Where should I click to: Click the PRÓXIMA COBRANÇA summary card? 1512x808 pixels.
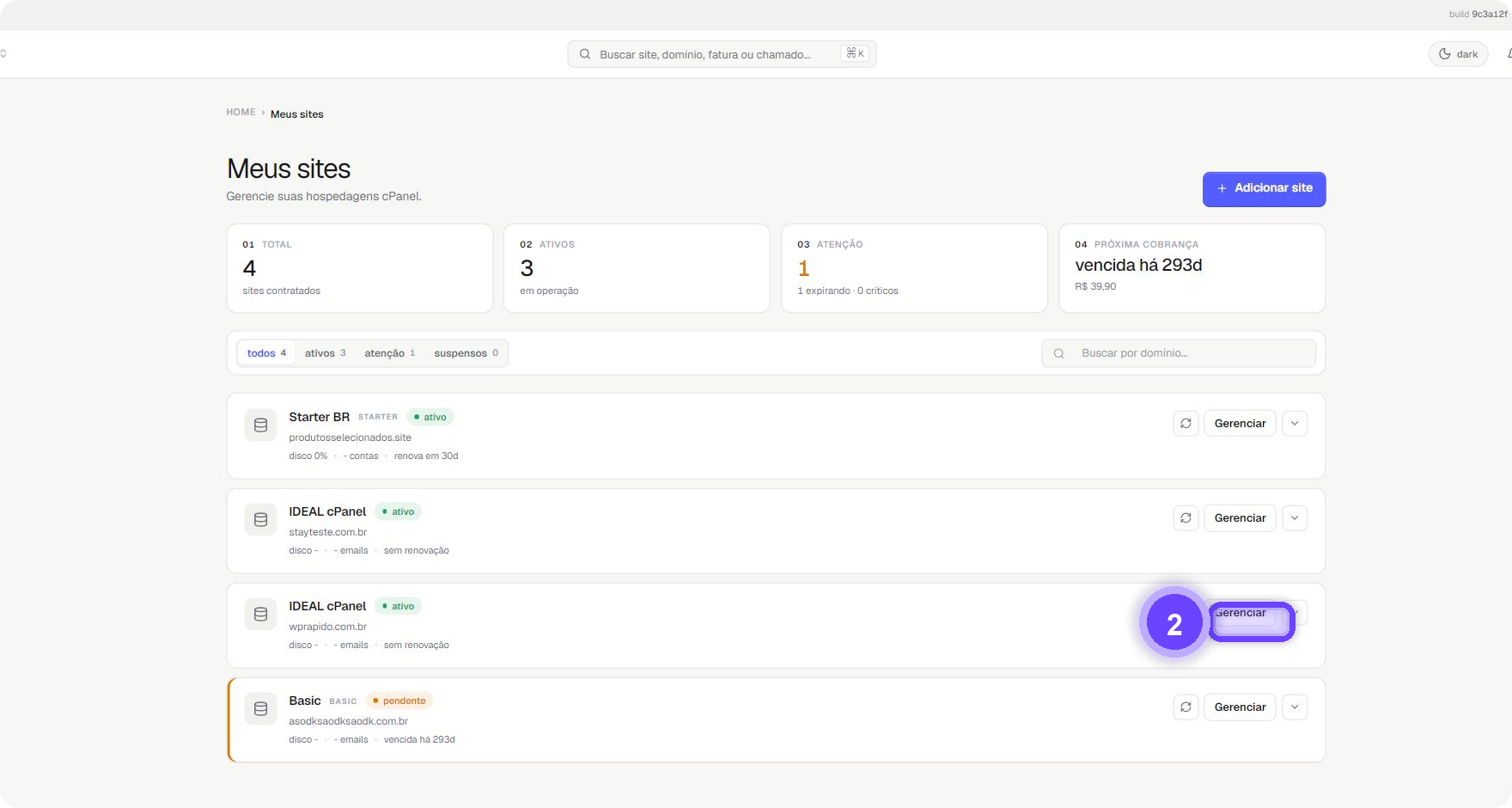1192,268
